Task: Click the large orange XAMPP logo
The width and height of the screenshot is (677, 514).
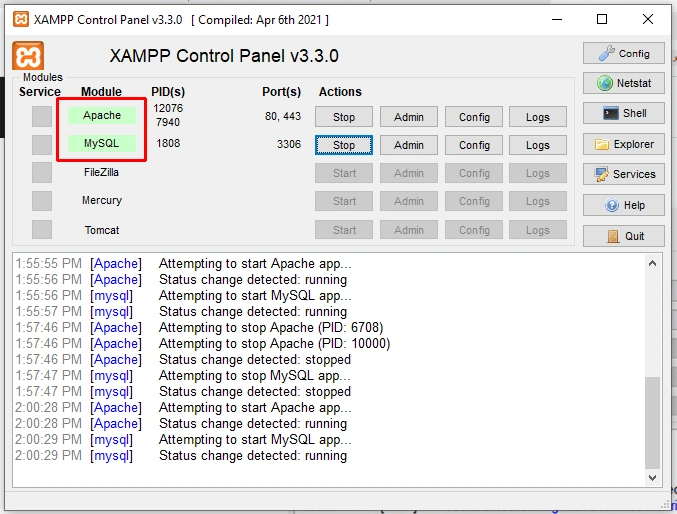Action: click(x=28, y=56)
